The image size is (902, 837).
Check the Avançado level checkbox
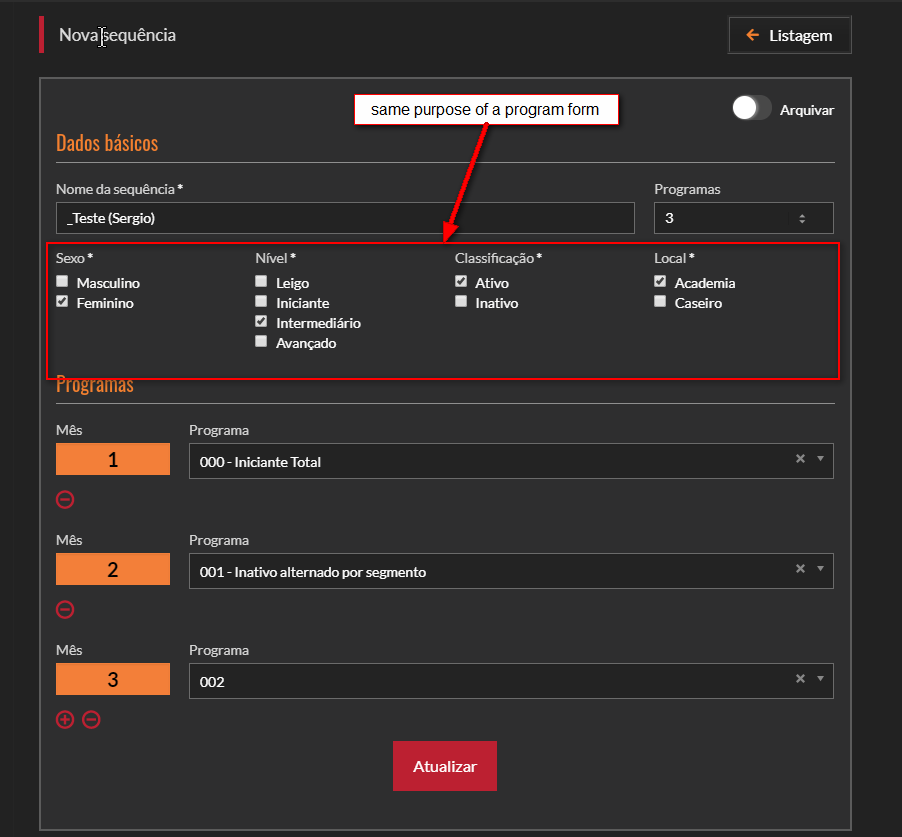coord(262,342)
